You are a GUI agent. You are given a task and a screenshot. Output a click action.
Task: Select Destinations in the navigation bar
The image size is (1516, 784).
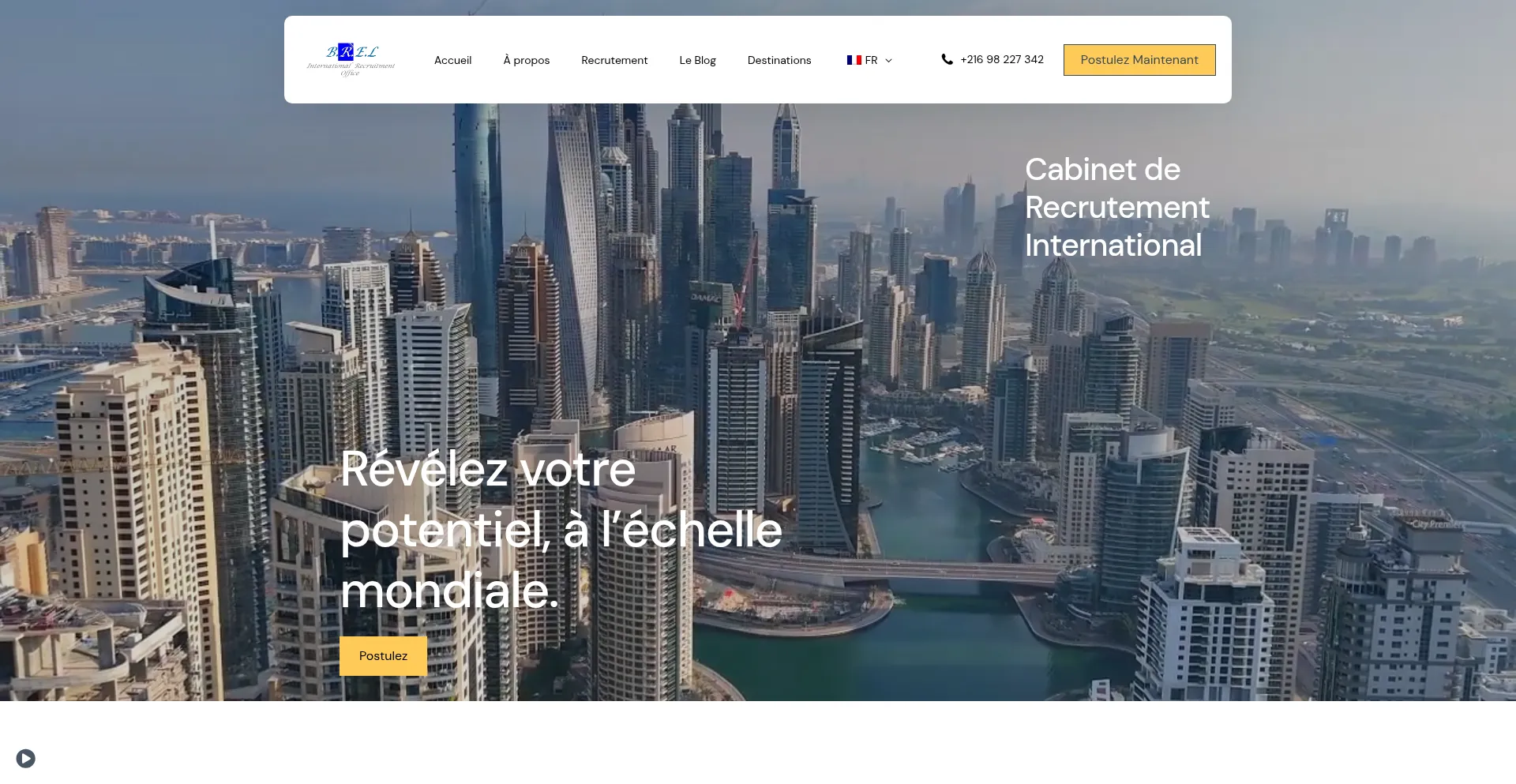(x=779, y=60)
